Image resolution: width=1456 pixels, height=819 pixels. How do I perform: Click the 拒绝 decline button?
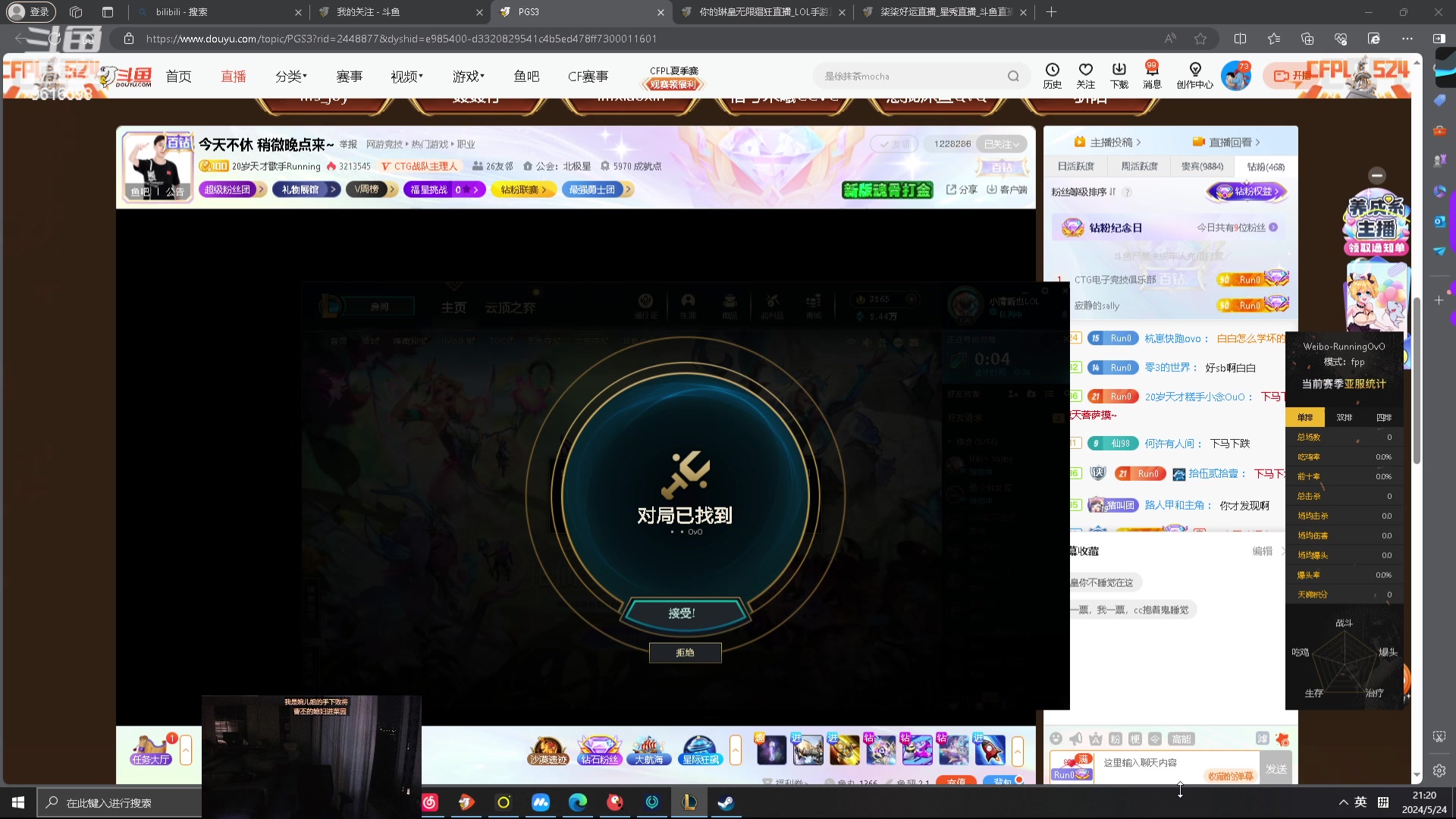(x=685, y=653)
